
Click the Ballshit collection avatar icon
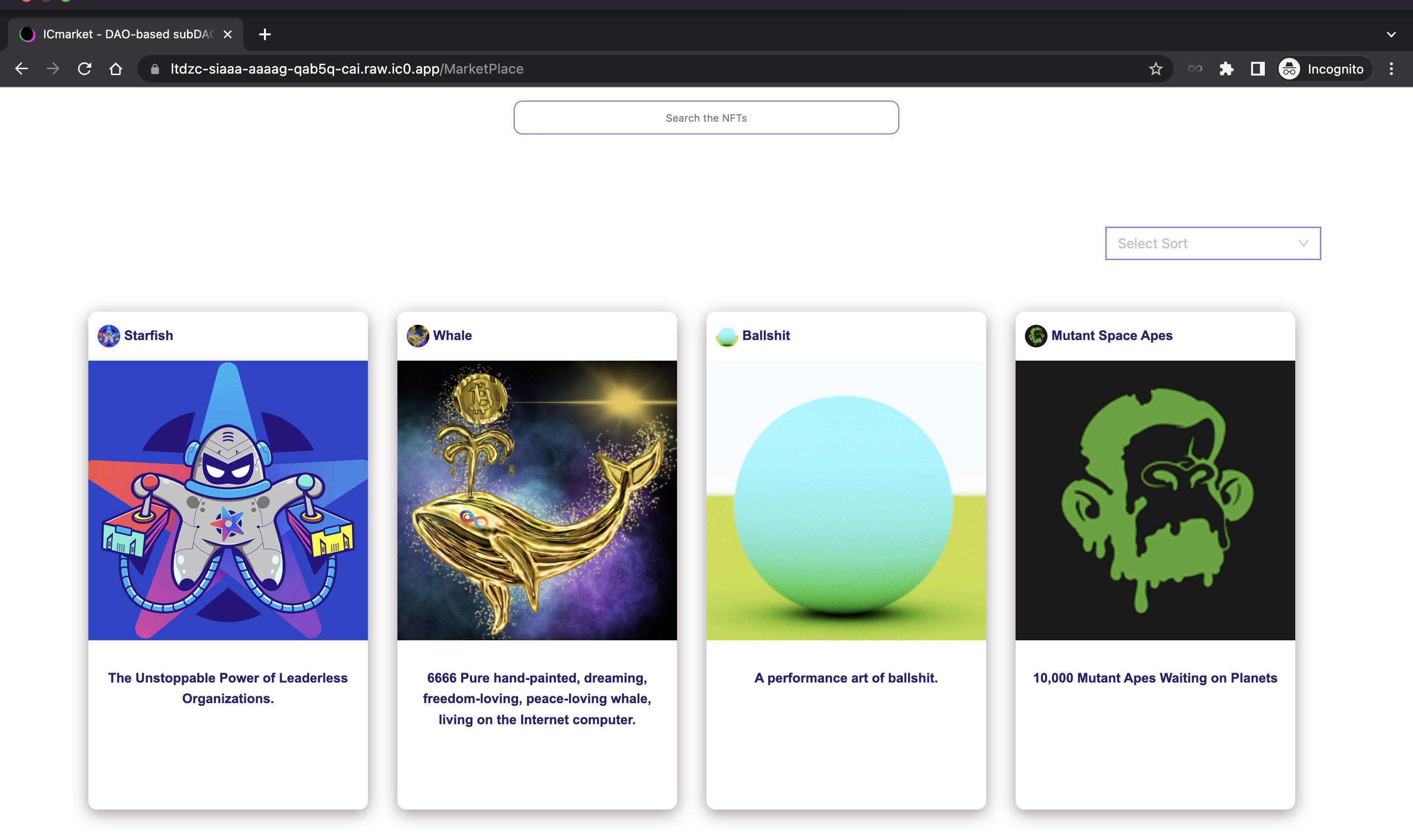tap(727, 336)
